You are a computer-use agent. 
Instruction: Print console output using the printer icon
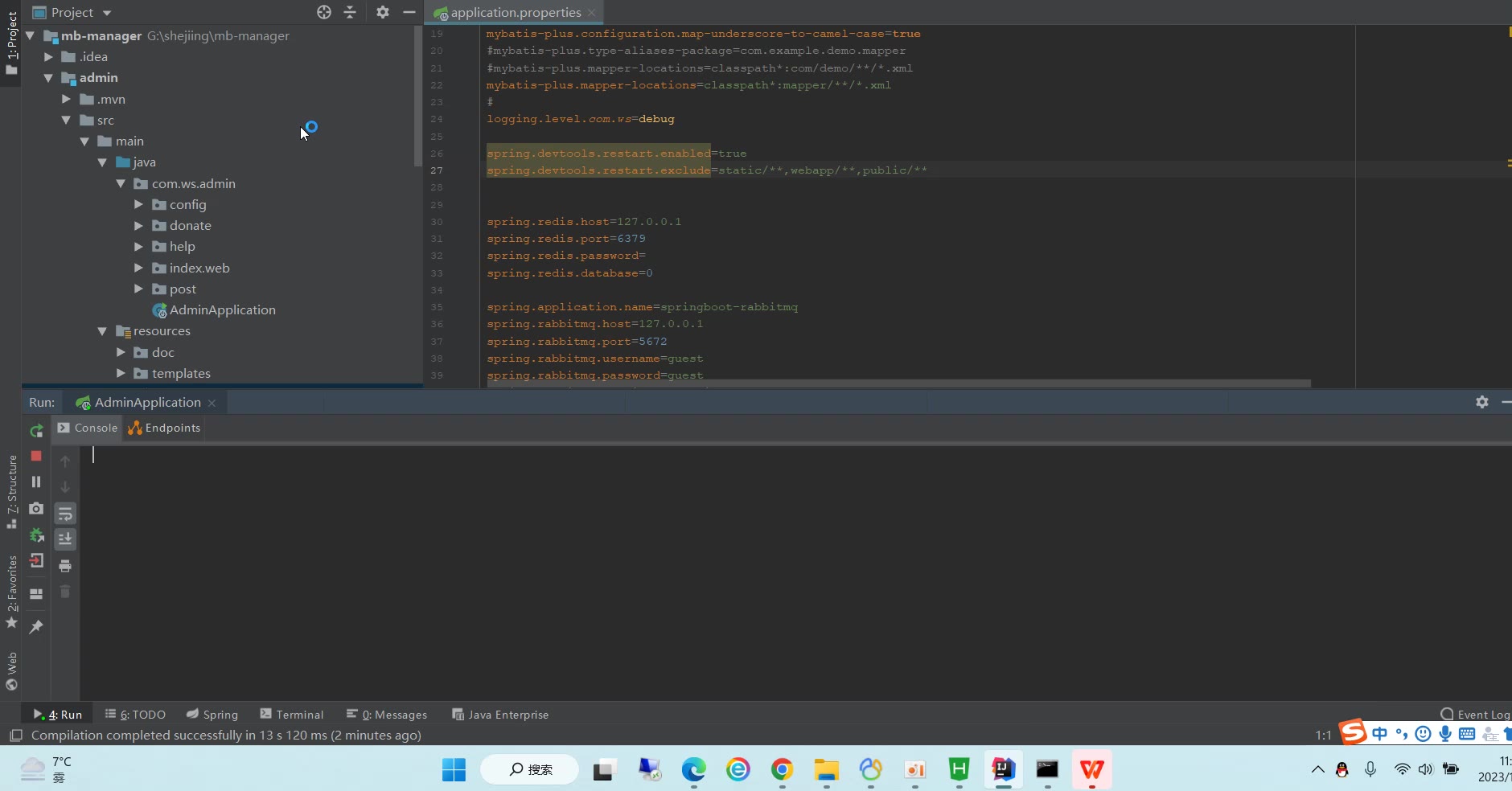(65, 566)
